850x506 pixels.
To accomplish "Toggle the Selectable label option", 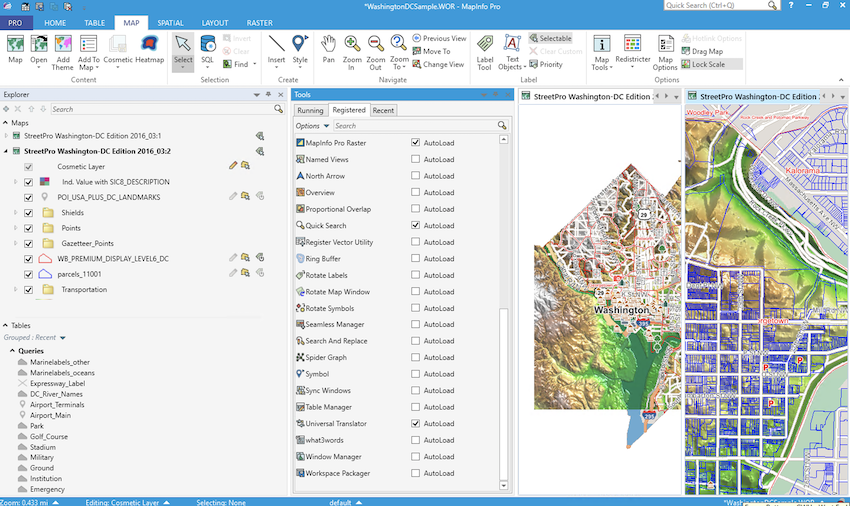I will tap(550, 38).
